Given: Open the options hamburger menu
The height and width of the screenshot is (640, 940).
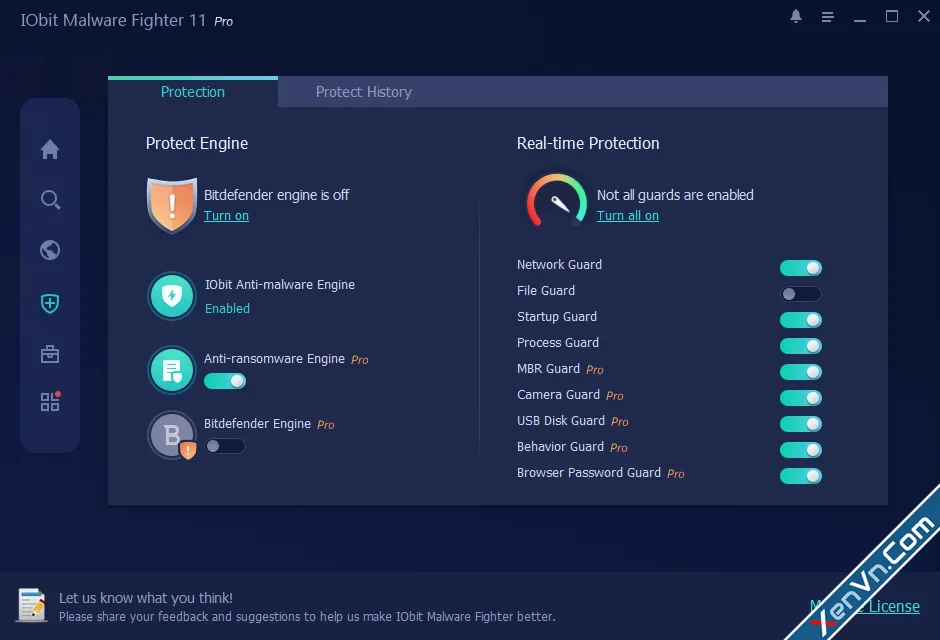Looking at the screenshot, I should [x=827, y=17].
